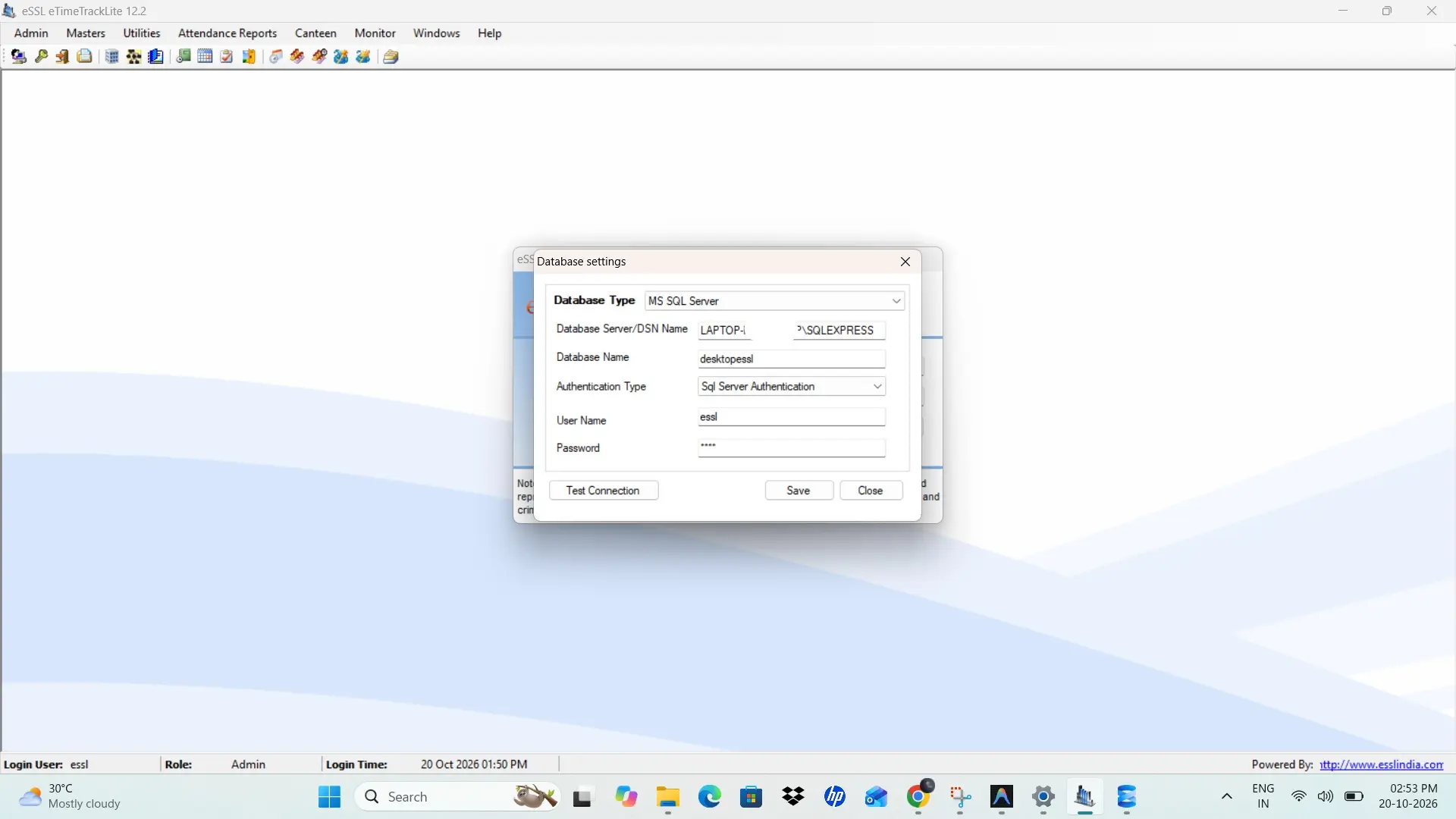Click the organization-chart toolbar icon
Viewport: 1456px width, 819px height.
pos(133,56)
